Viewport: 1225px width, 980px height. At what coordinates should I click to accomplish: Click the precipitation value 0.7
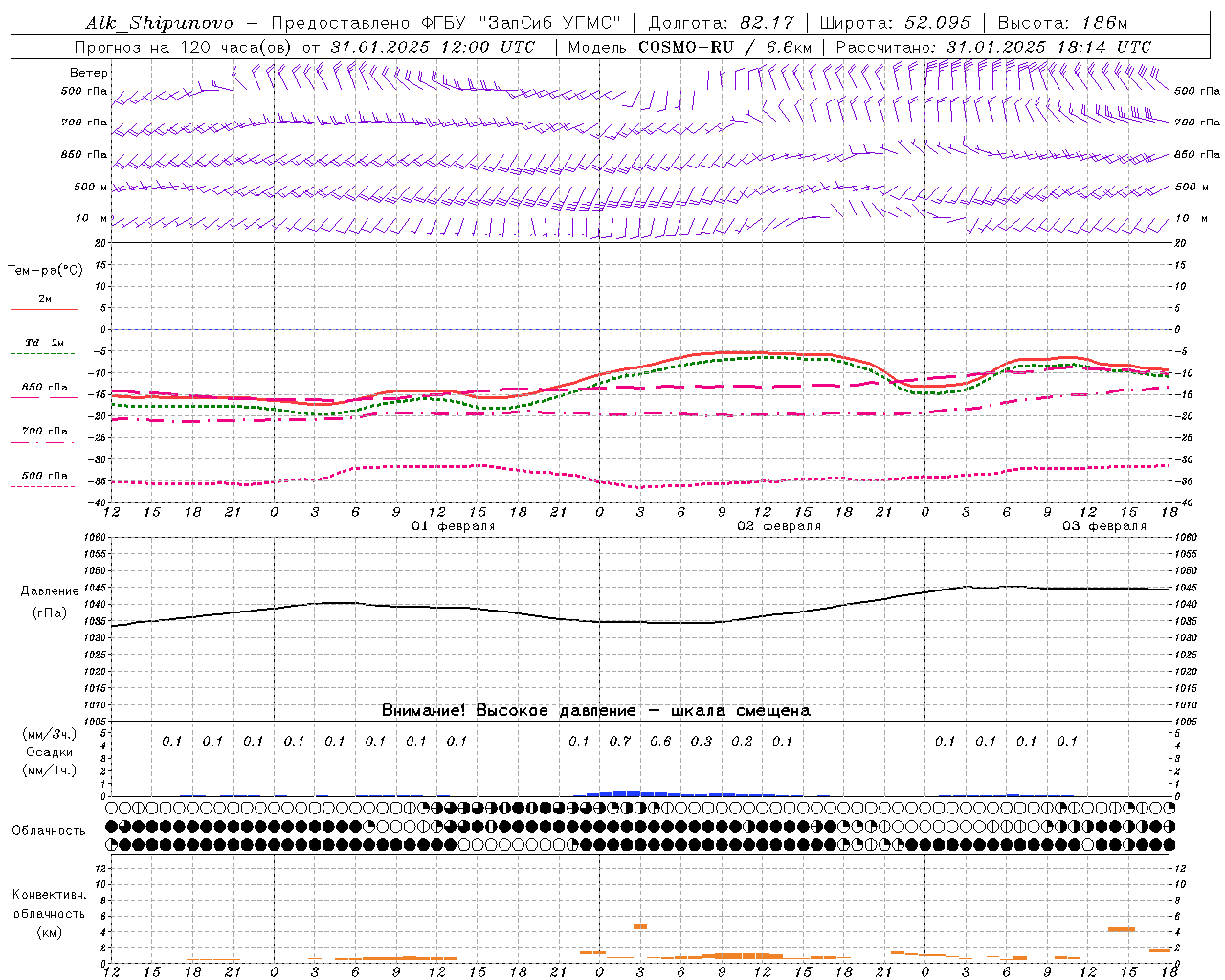point(620,741)
